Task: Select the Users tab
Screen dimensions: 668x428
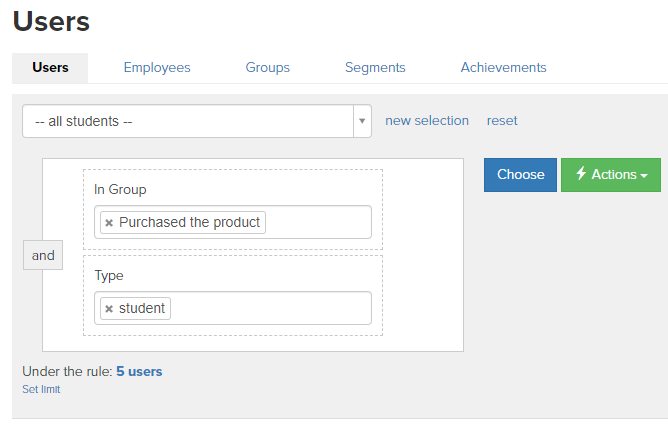Action: (x=50, y=68)
